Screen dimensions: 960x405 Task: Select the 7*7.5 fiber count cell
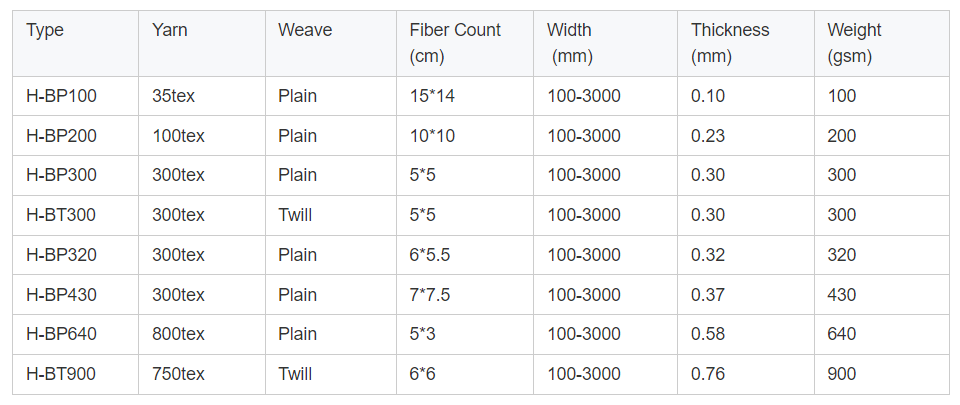click(430, 295)
